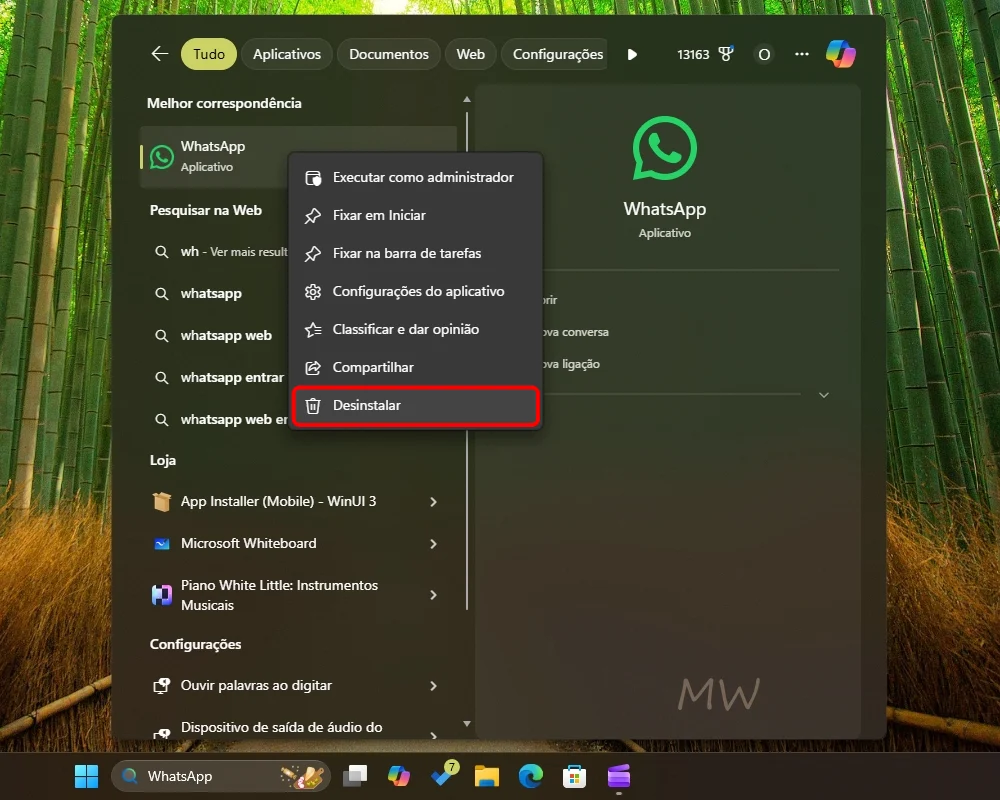This screenshot has width=1000, height=800.
Task: Open Piano White Little: Instrumentos Musicais result
Action: [281, 595]
